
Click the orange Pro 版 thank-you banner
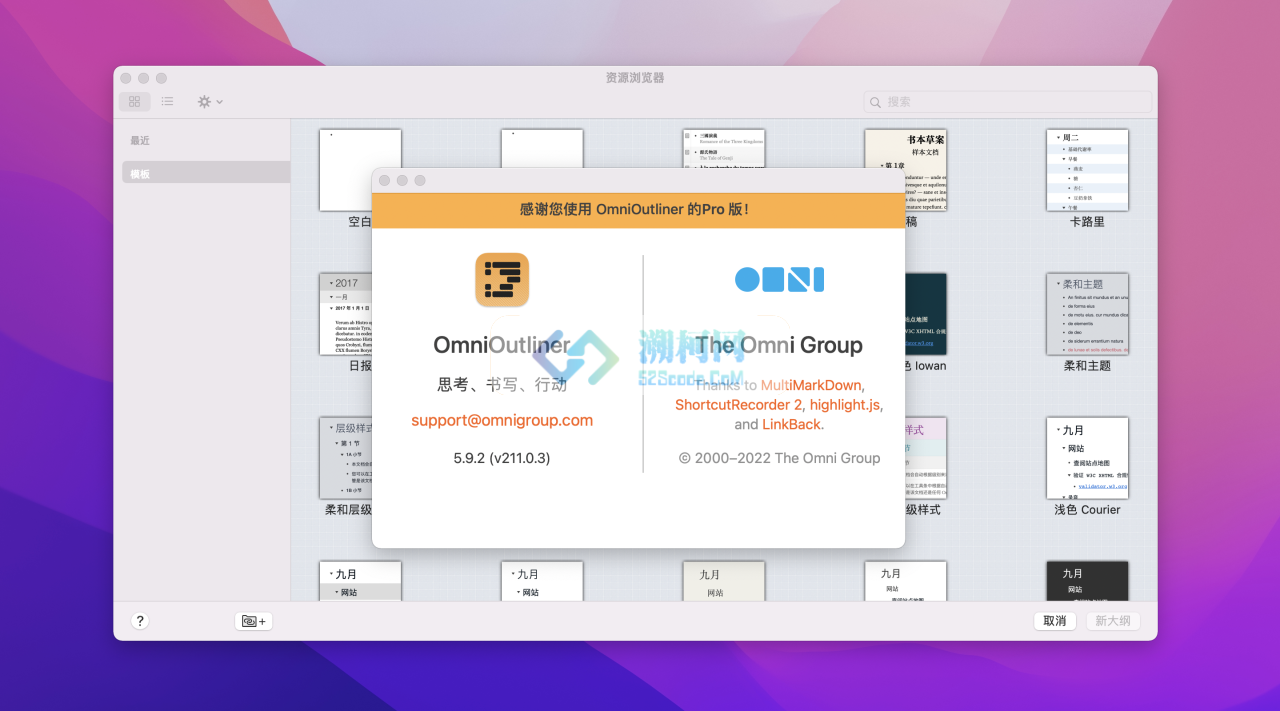[x=638, y=209]
